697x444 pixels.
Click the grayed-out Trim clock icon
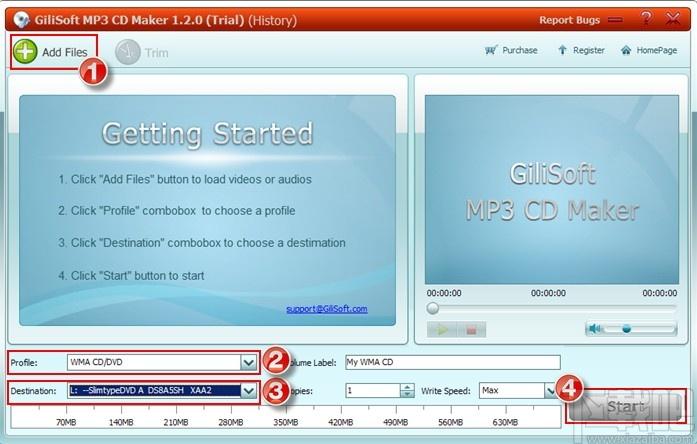pos(128,52)
